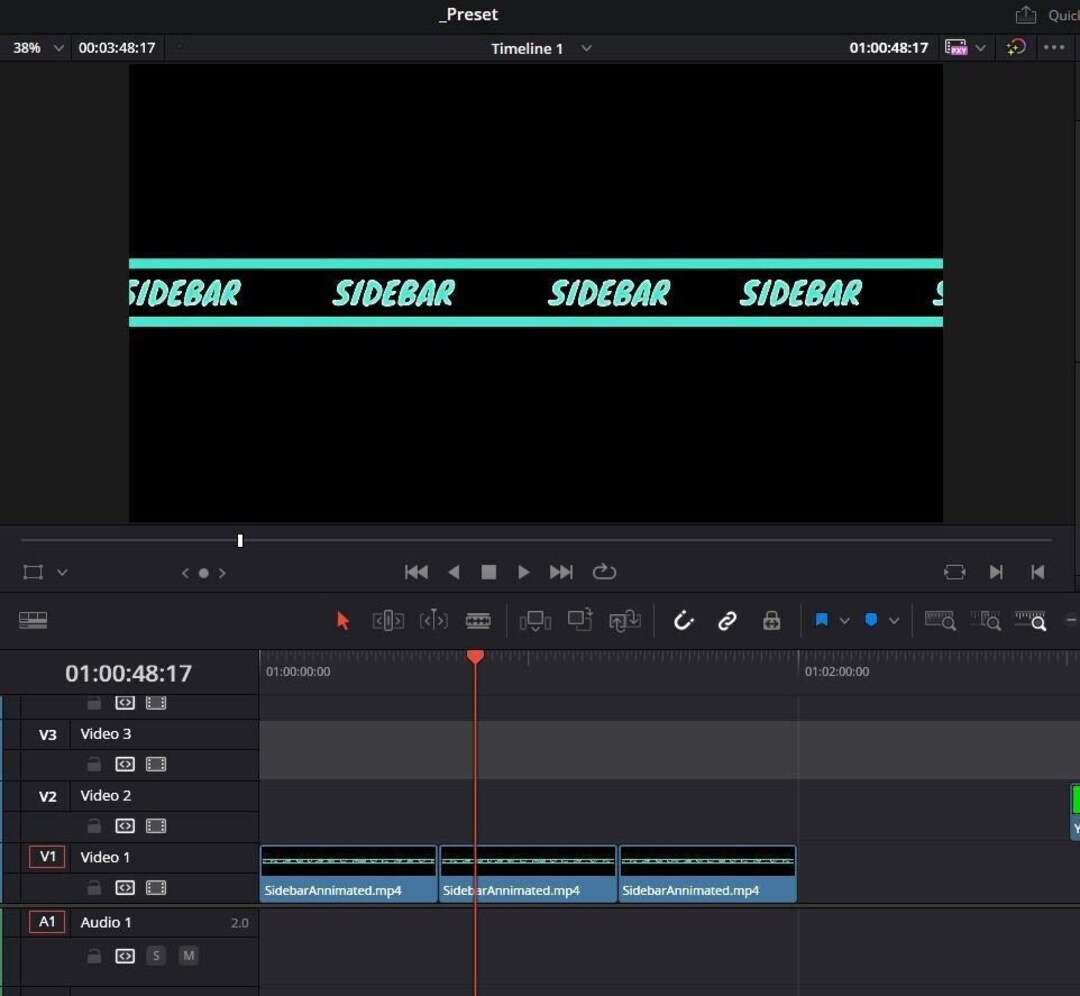
Task: Solo the Audio 1 track
Action: (x=156, y=955)
